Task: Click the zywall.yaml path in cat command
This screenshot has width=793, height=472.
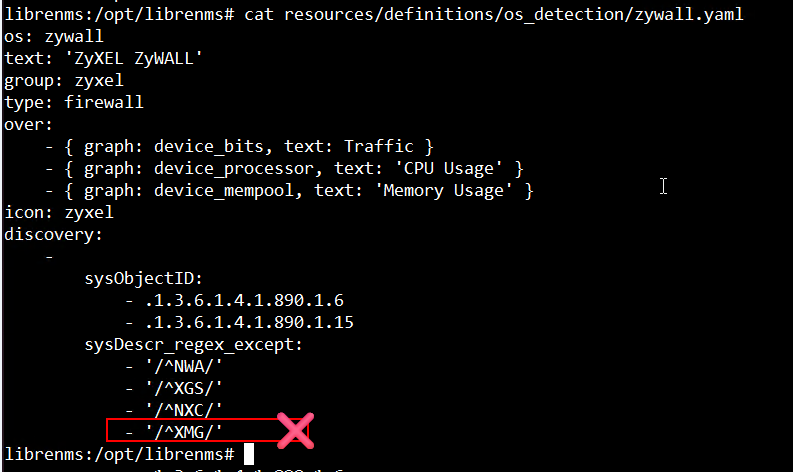Action: click(514, 14)
